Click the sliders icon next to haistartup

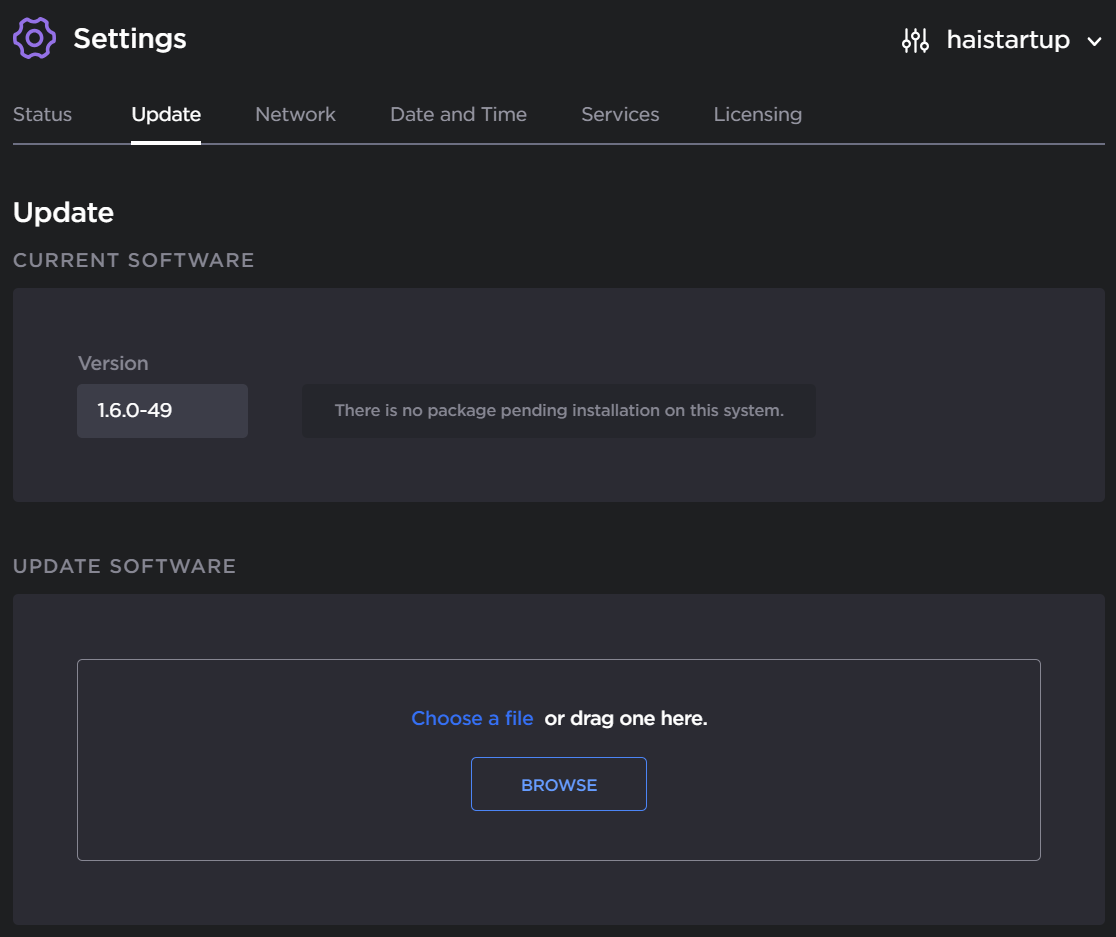tap(914, 40)
